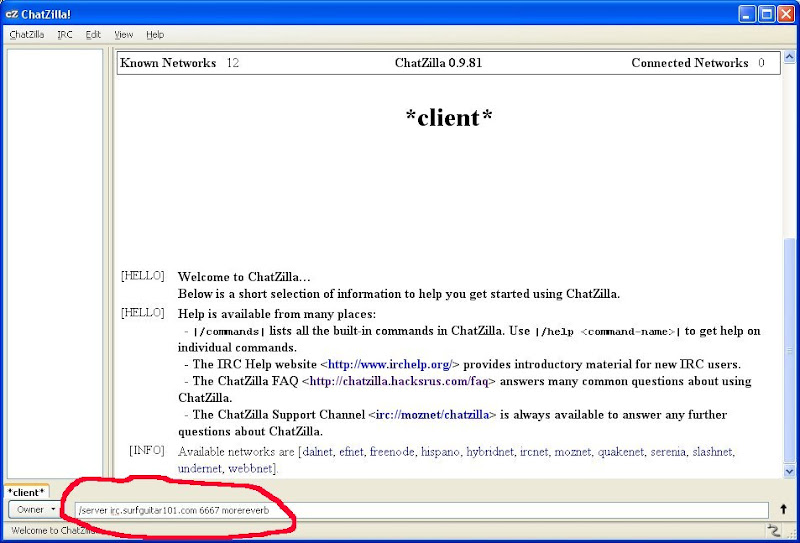This screenshot has height=543, width=800.
Task: Click the ChatZilla cZ title bar icon
Action: tap(11, 14)
